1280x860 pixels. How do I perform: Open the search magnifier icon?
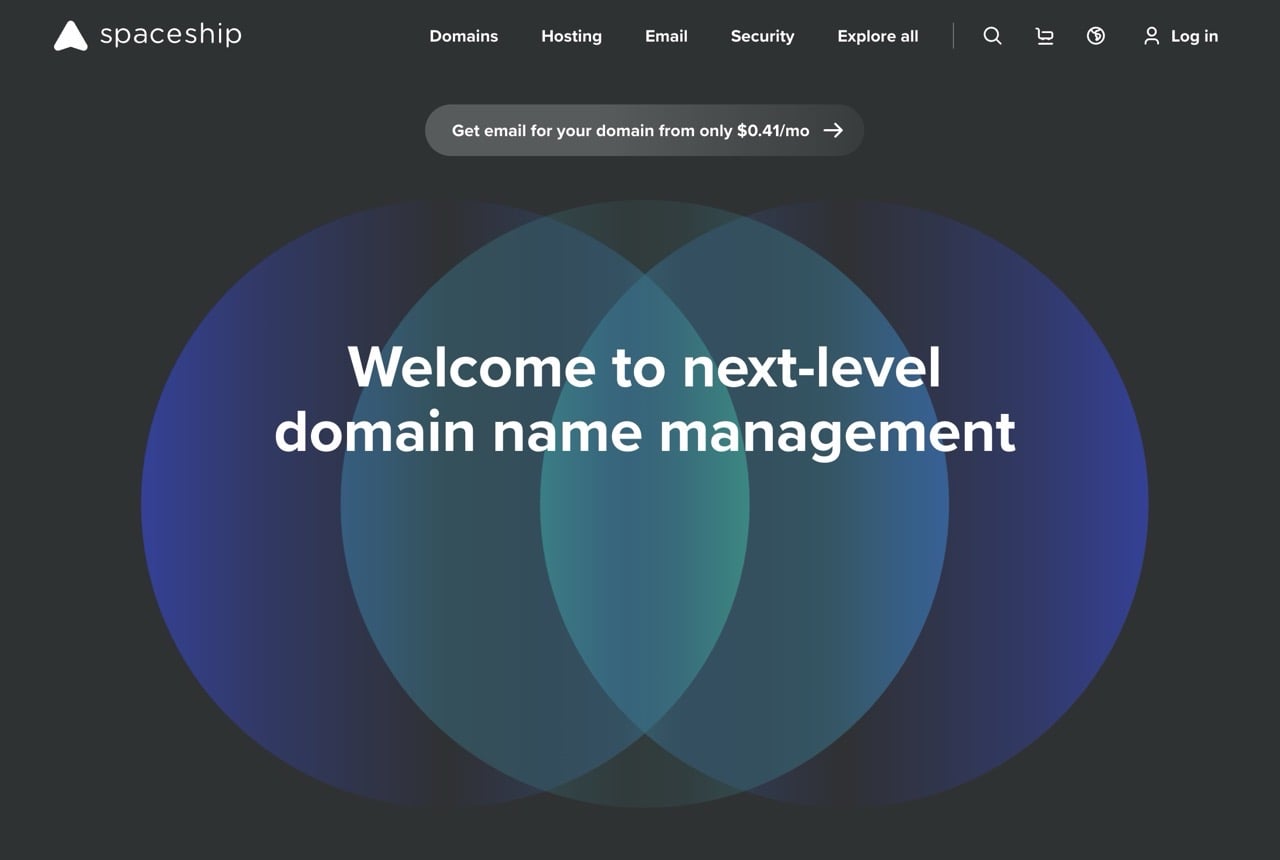click(992, 36)
